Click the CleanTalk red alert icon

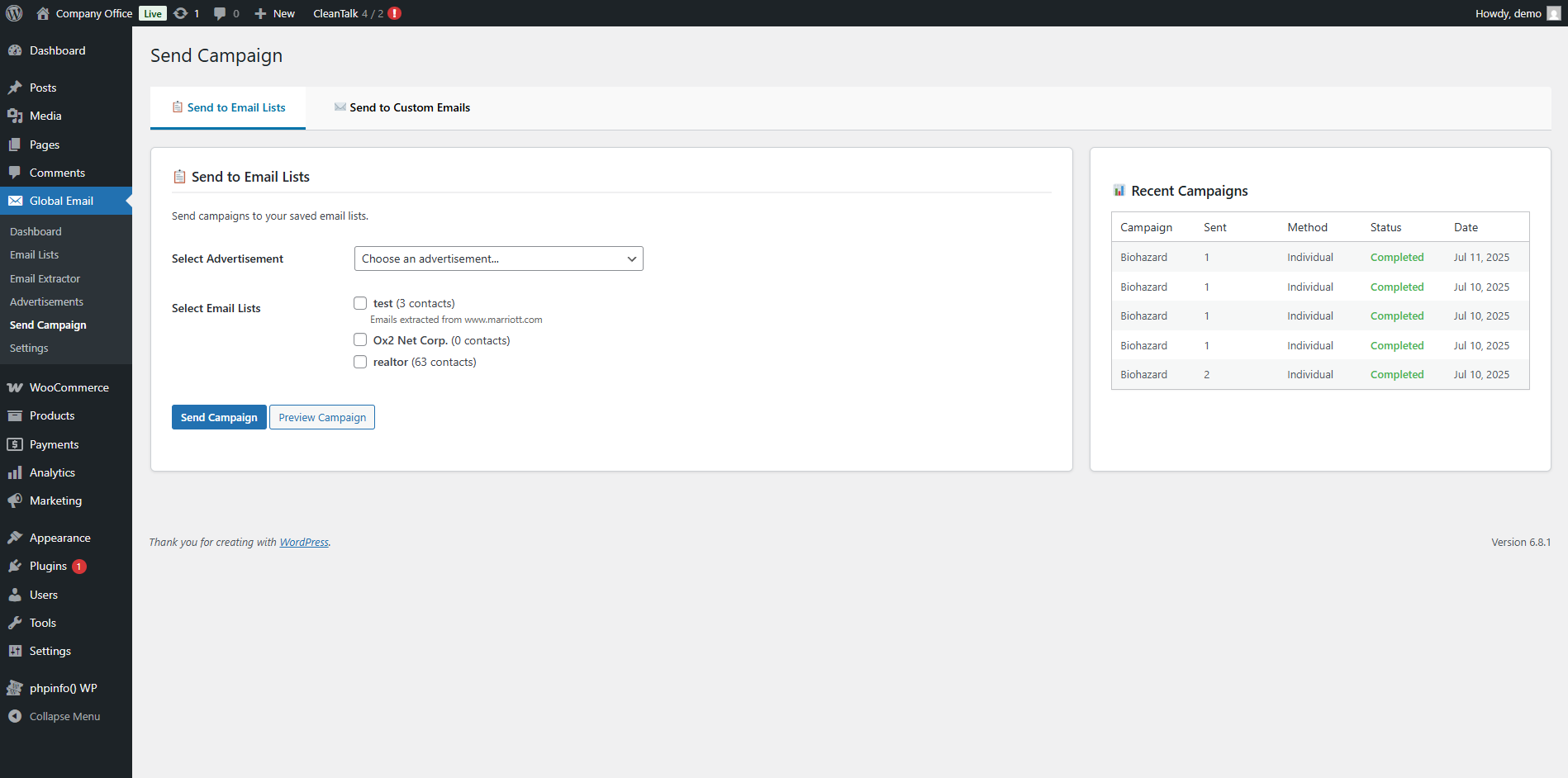(x=395, y=13)
